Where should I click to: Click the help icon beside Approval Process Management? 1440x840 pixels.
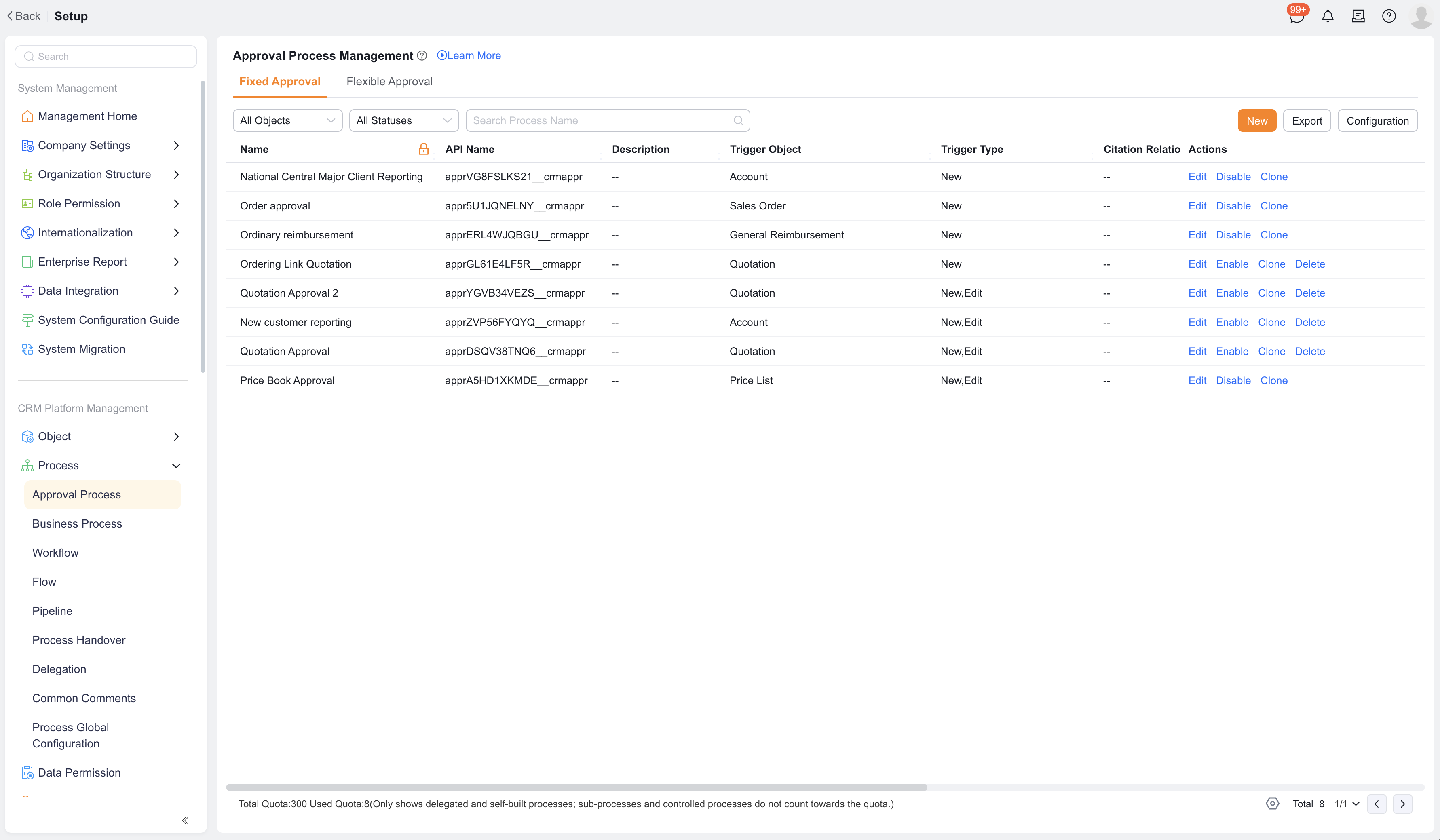[422, 55]
